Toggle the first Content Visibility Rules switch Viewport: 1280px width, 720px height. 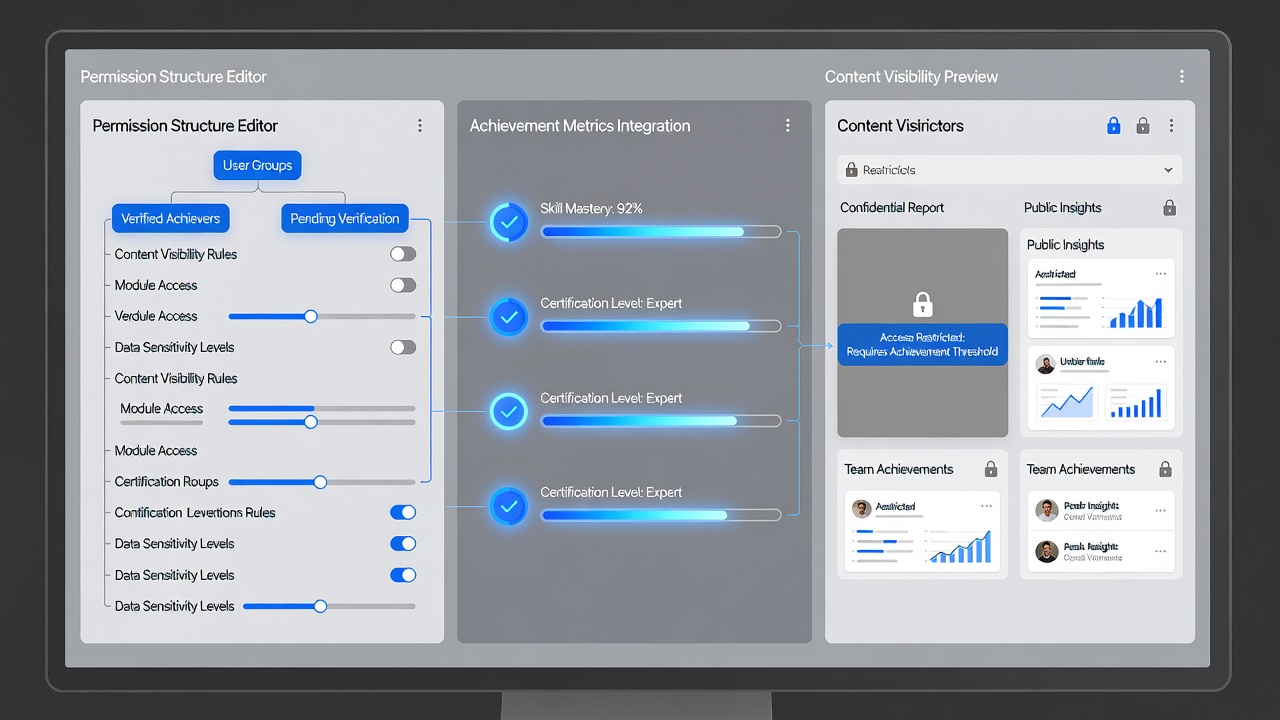[x=403, y=254]
